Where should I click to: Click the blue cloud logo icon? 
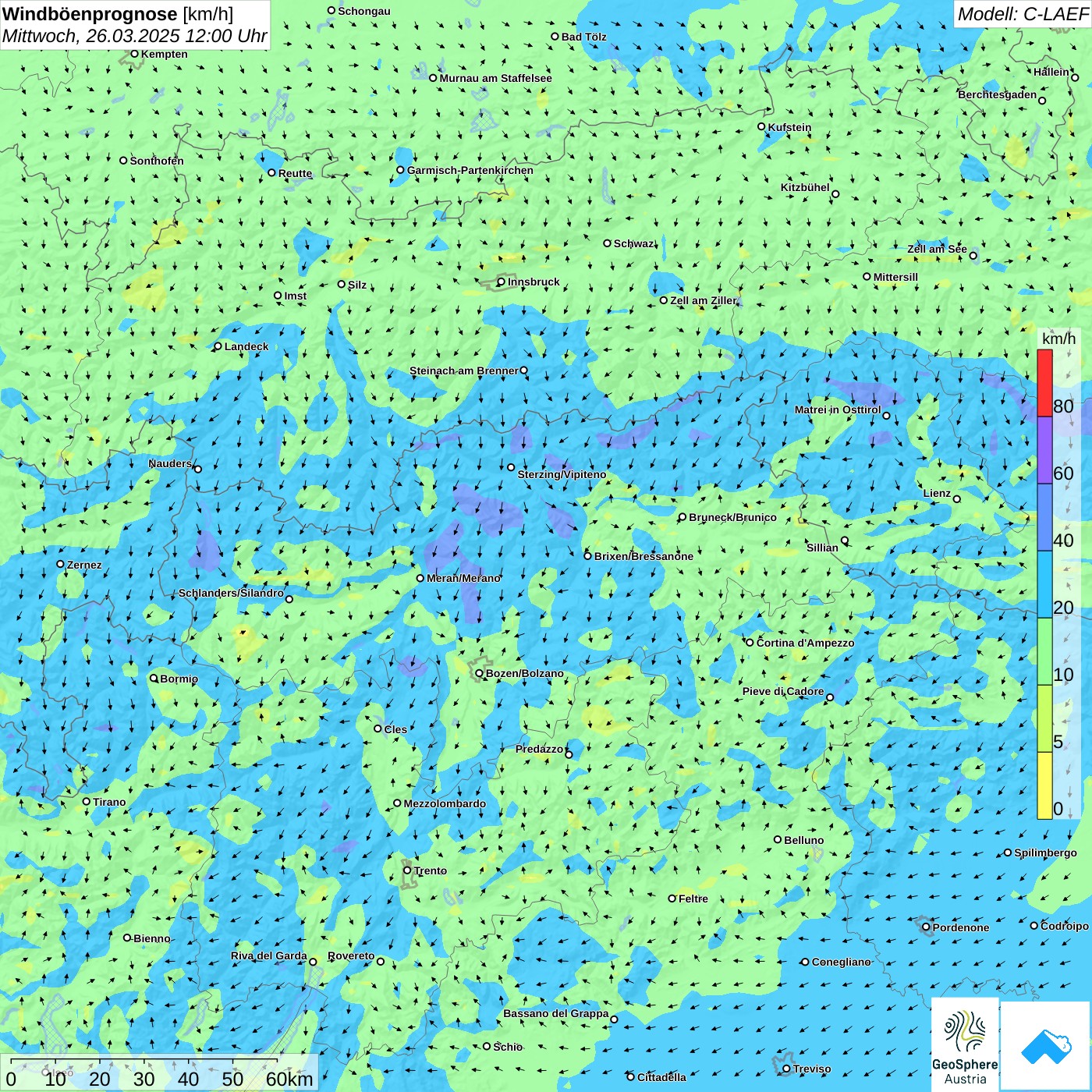[1046, 1046]
